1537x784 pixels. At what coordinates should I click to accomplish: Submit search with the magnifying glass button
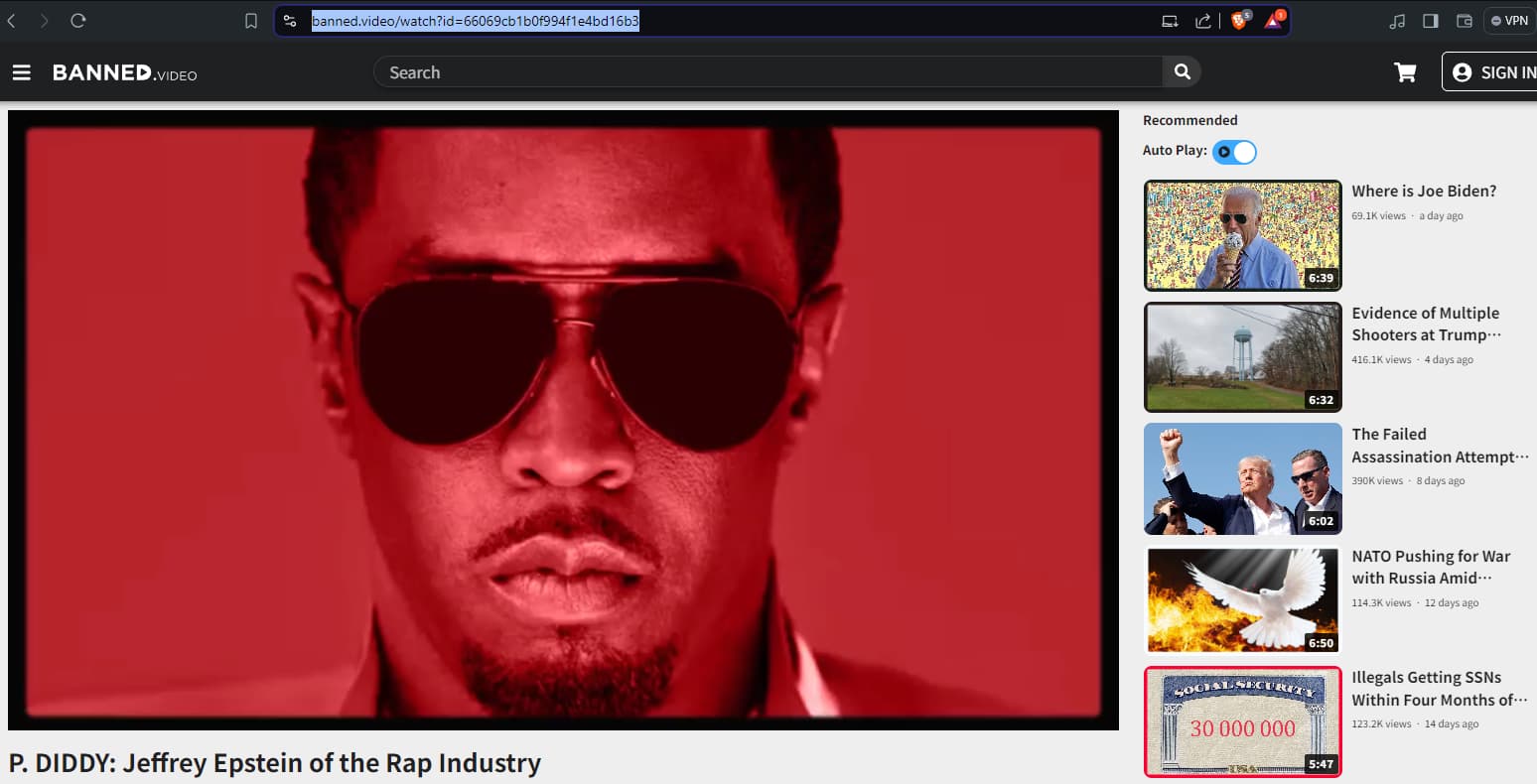pos(1182,71)
